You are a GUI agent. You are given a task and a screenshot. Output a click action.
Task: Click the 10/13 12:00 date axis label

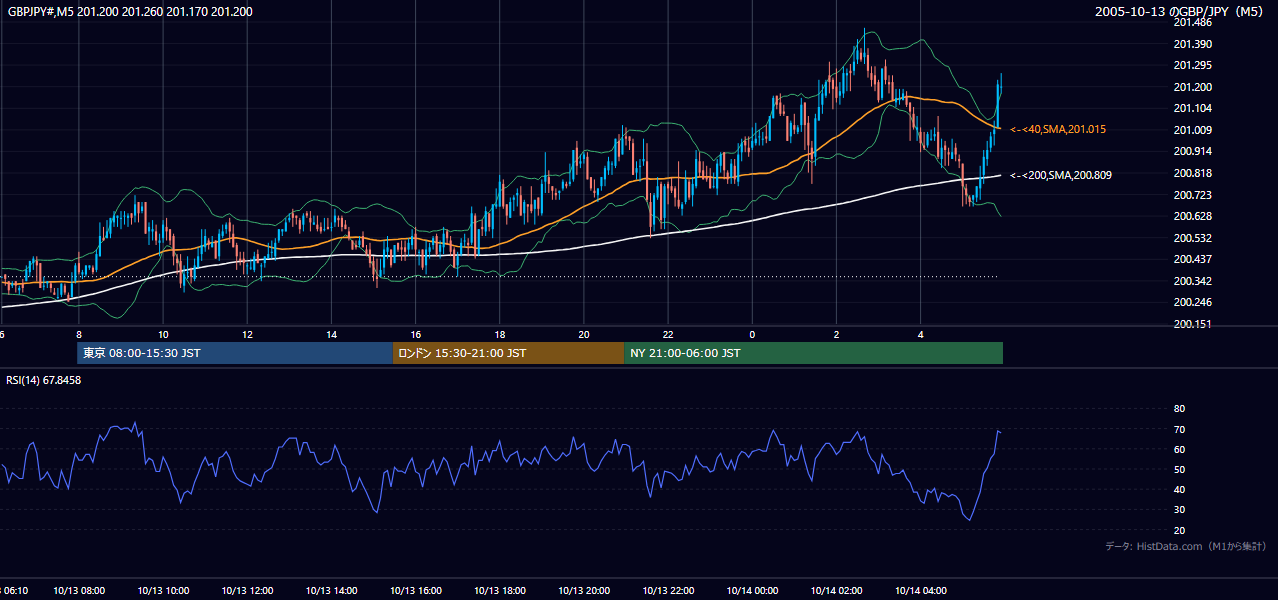(x=248, y=590)
